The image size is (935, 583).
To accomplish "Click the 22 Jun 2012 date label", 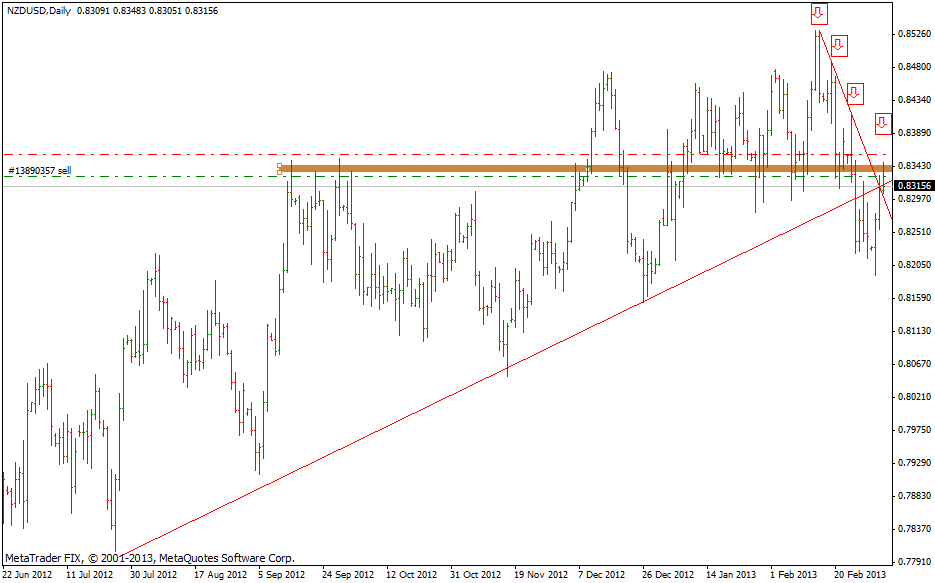I will click(28, 575).
